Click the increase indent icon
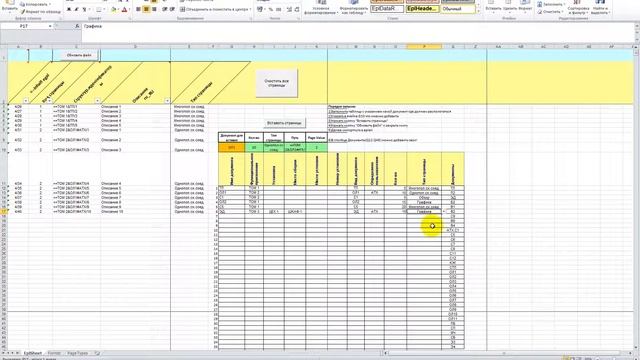The width and height of the screenshot is (640, 360). (x=172, y=9)
